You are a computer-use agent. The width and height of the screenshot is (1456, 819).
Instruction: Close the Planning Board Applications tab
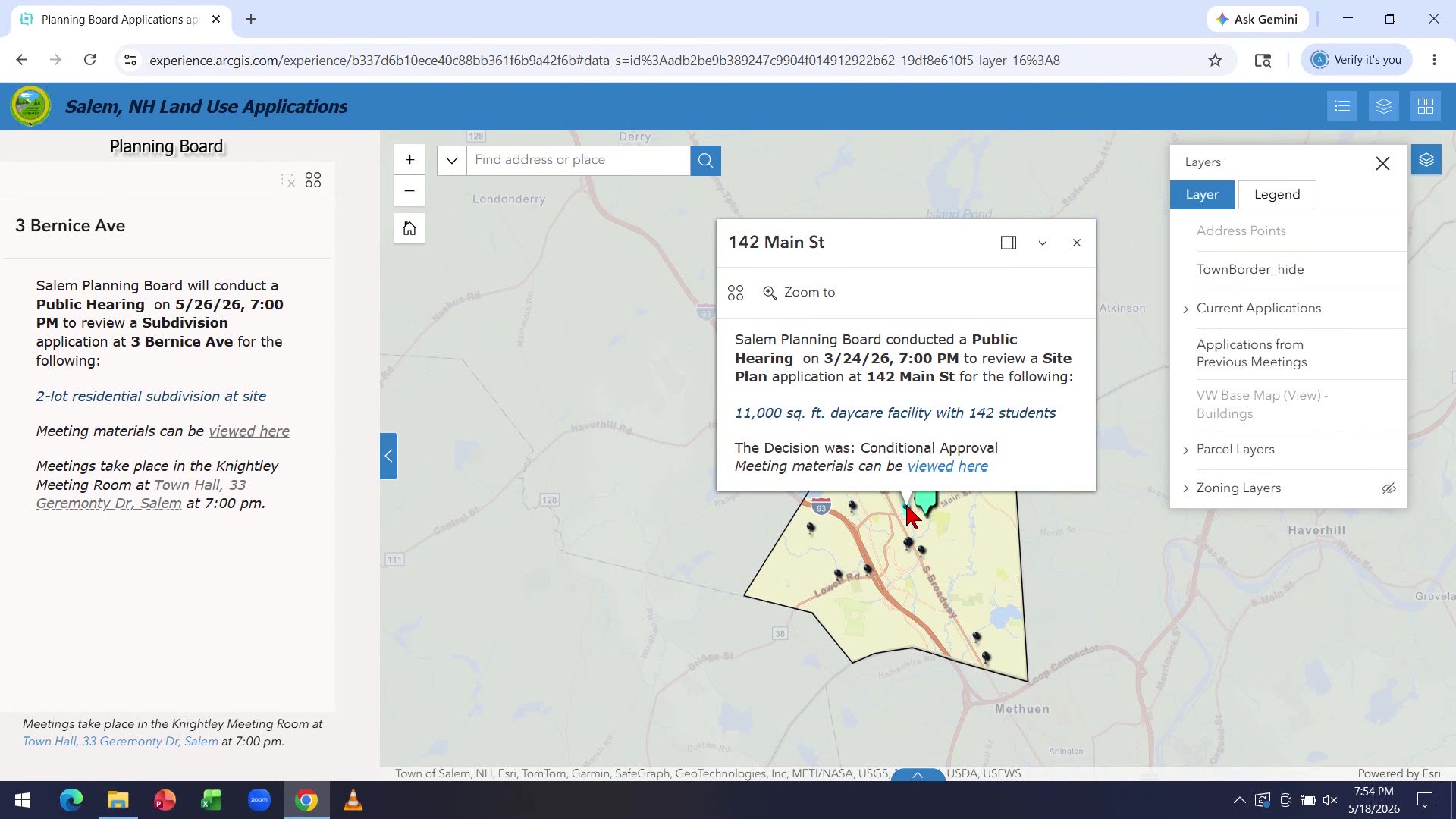(x=216, y=19)
